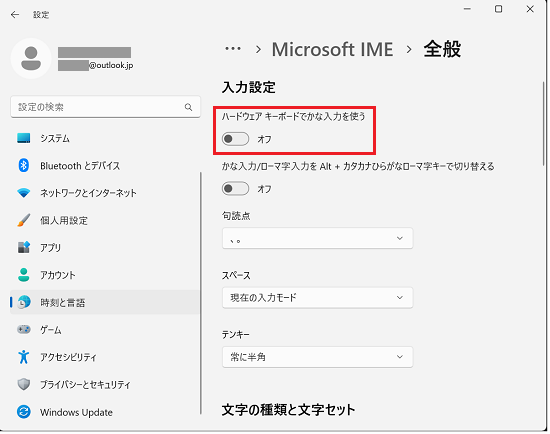Click the Windows Update sync icon

pos(24,412)
